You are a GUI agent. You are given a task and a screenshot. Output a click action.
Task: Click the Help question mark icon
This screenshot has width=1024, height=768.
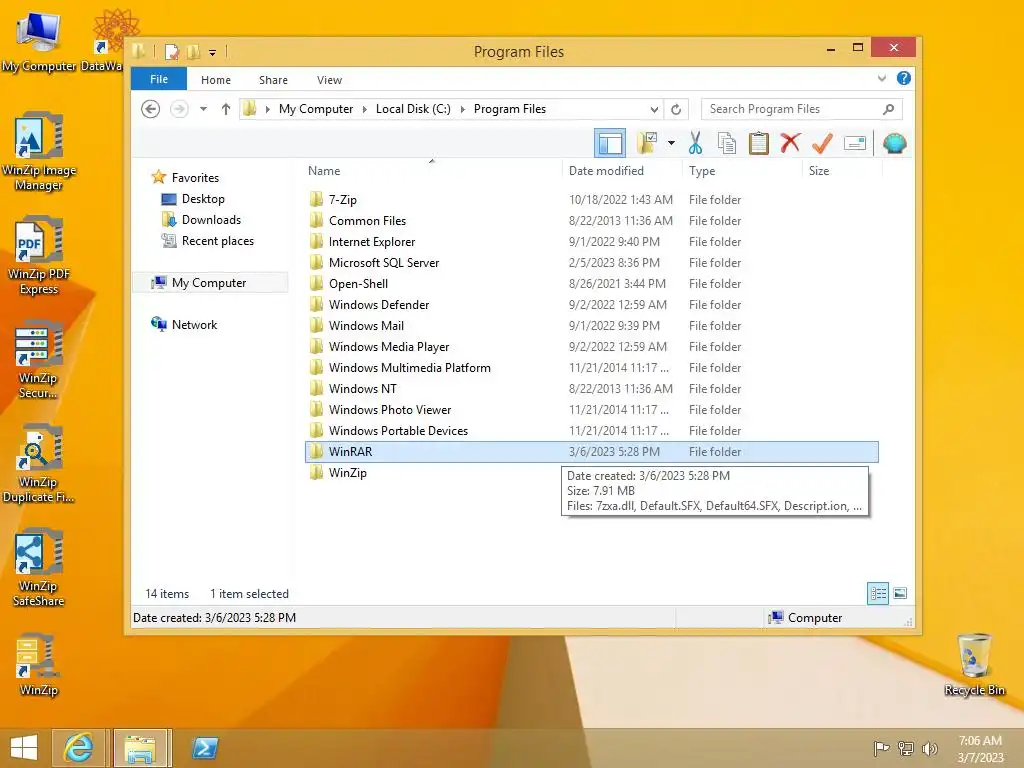pos(904,78)
